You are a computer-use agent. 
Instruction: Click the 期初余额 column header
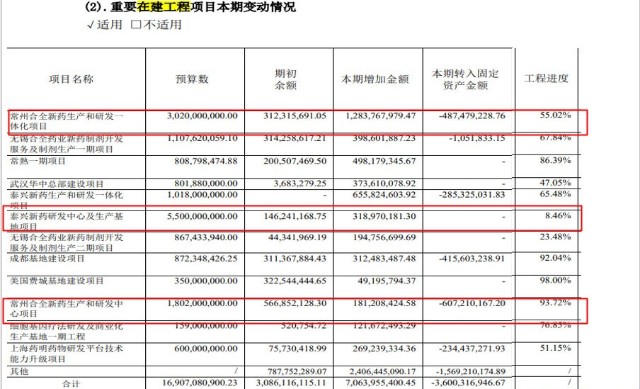[286, 79]
